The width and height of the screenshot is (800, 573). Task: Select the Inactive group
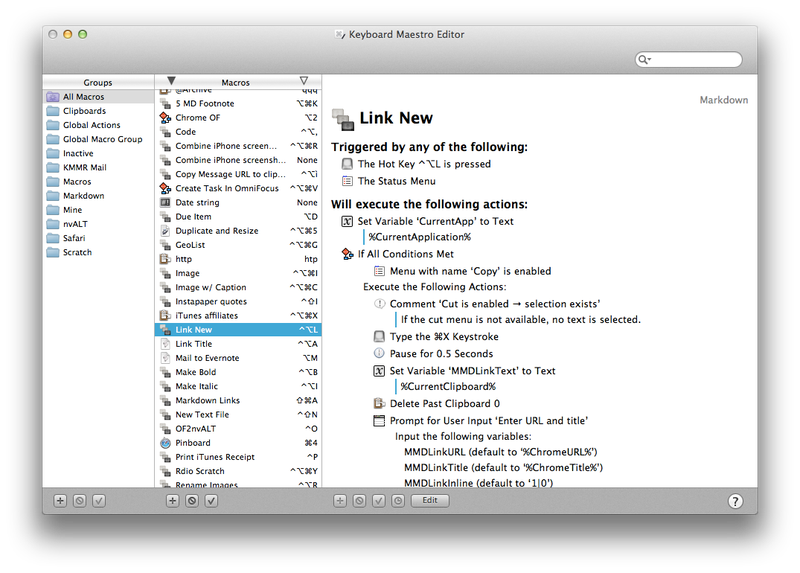(x=98, y=153)
